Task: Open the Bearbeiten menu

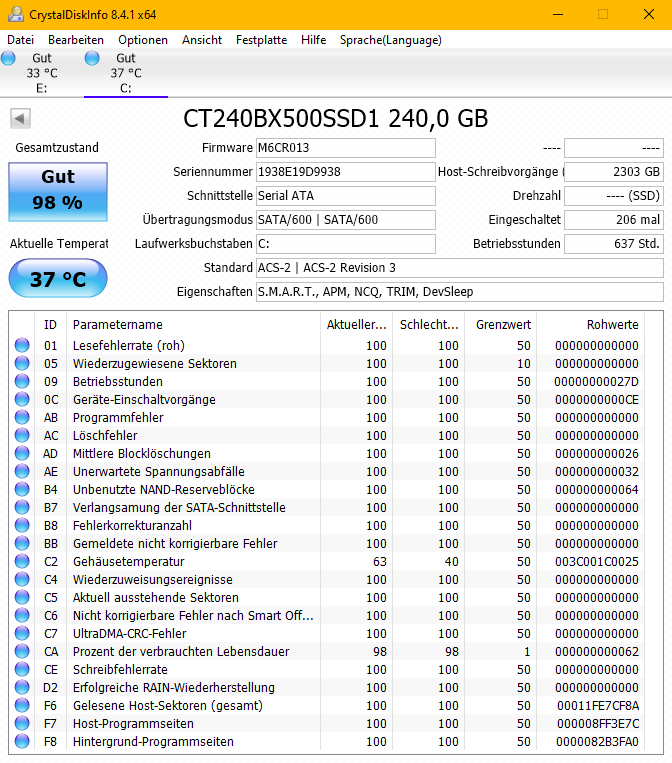Action: click(76, 40)
